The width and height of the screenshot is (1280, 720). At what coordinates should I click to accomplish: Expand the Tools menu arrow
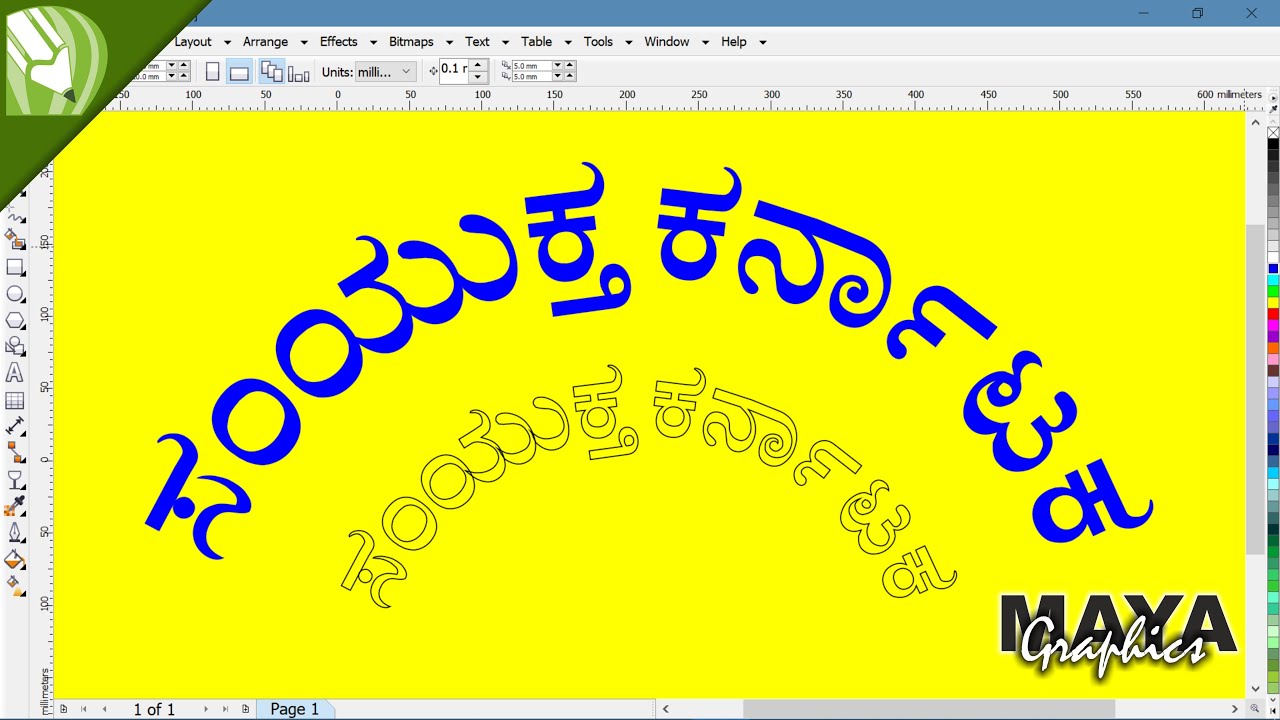(x=628, y=42)
